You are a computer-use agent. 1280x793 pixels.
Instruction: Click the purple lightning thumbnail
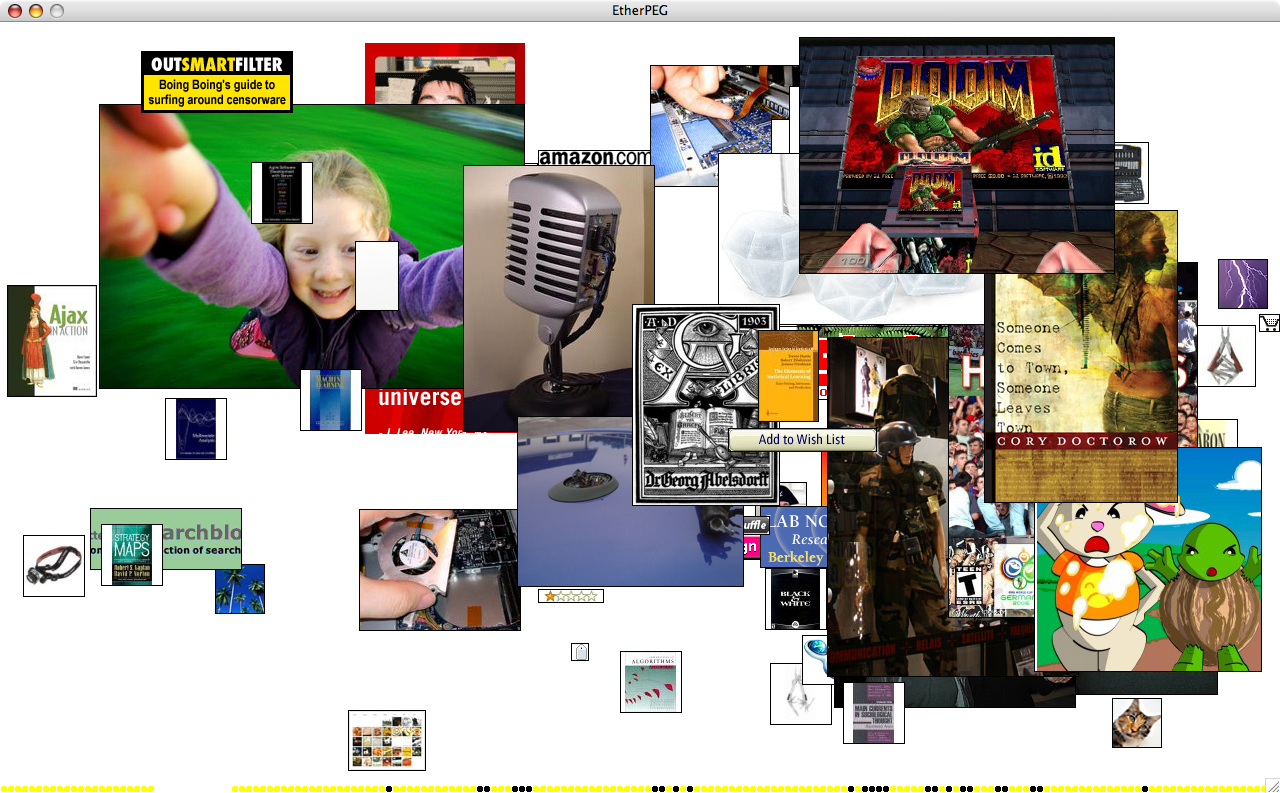1243,284
